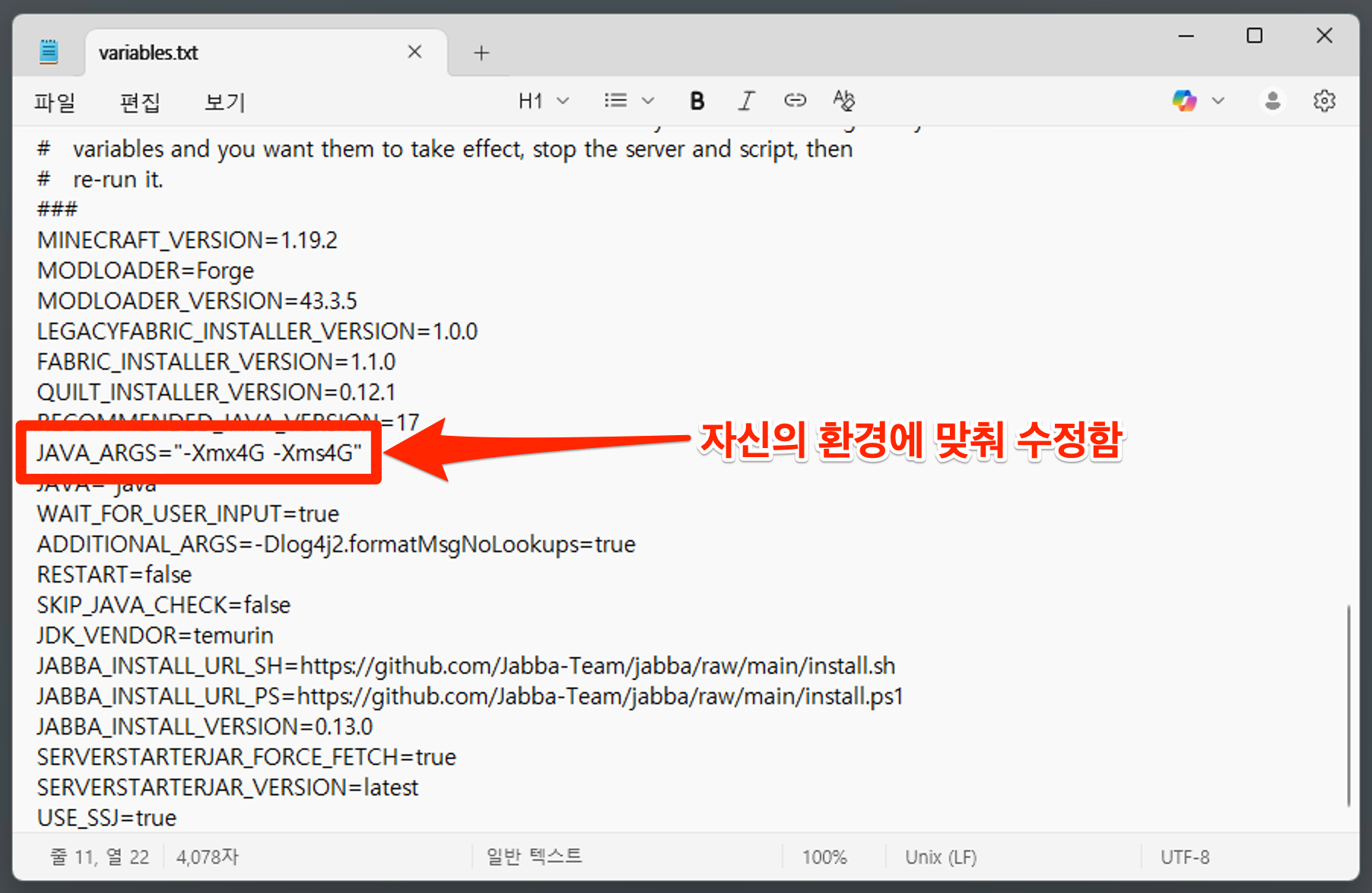Image resolution: width=1372 pixels, height=893 pixels.
Task: Toggle italic formatting
Action: pyautogui.click(x=746, y=100)
